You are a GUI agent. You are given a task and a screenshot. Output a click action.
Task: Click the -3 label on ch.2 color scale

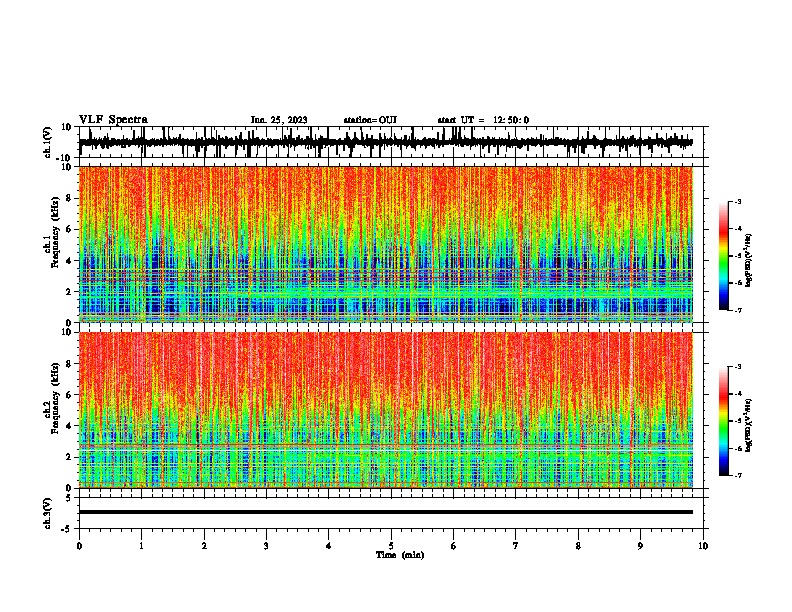737,367
